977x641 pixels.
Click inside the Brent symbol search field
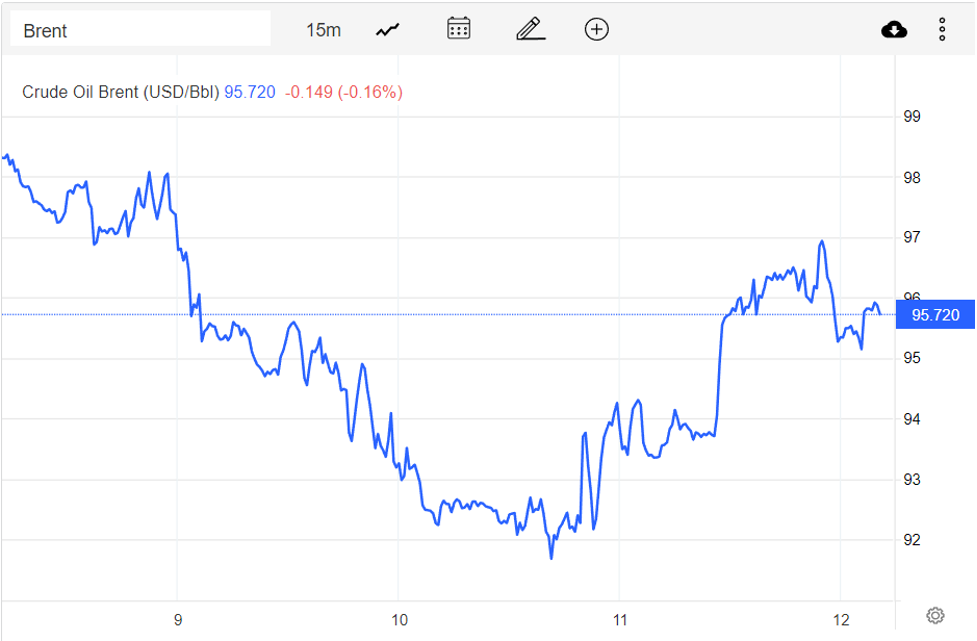[x=140, y=30]
